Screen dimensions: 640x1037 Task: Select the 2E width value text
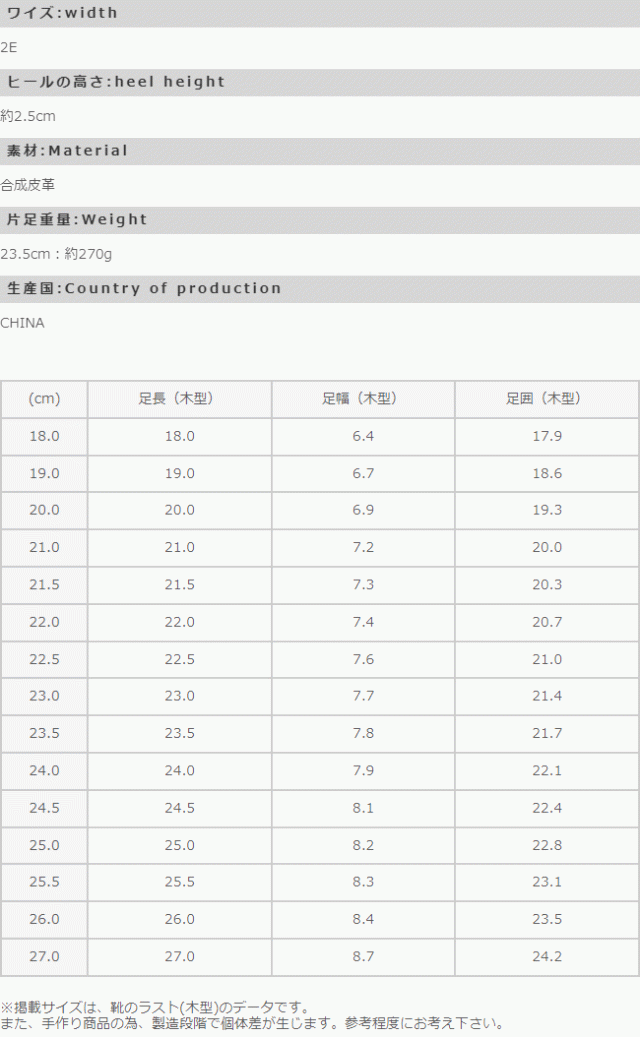(x=9, y=47)
